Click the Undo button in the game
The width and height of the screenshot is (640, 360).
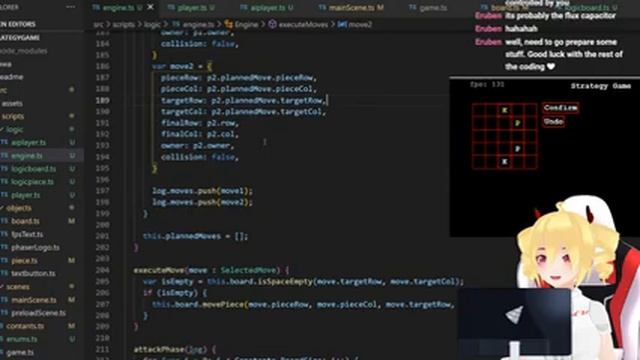pos(553,122)
